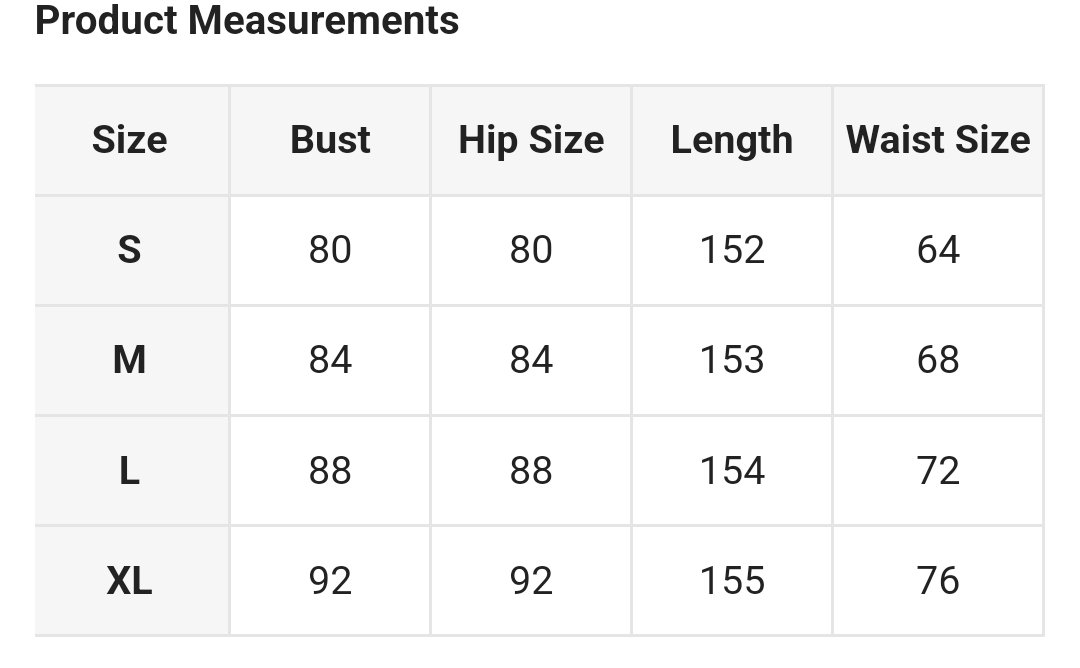Click the Length value 153
Image resolution: width=1080 pixels, height=668 pixels.
point(732,360)
